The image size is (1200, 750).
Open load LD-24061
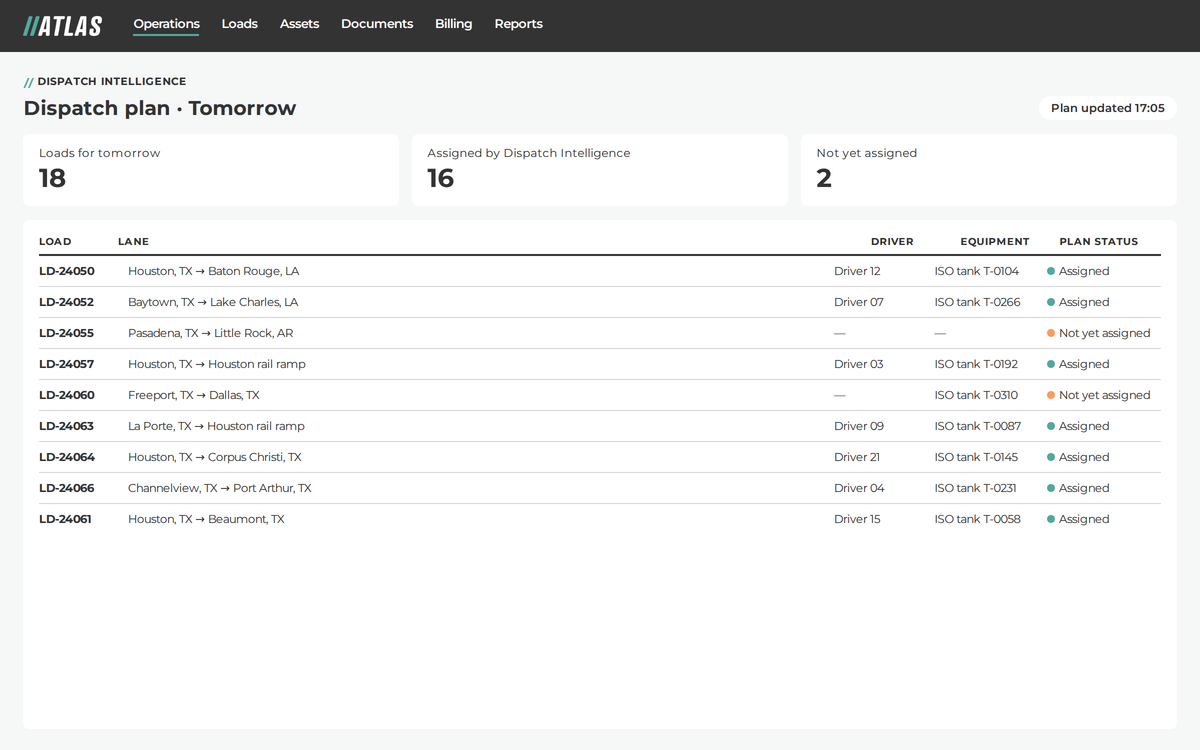click(x=65, y=519)
